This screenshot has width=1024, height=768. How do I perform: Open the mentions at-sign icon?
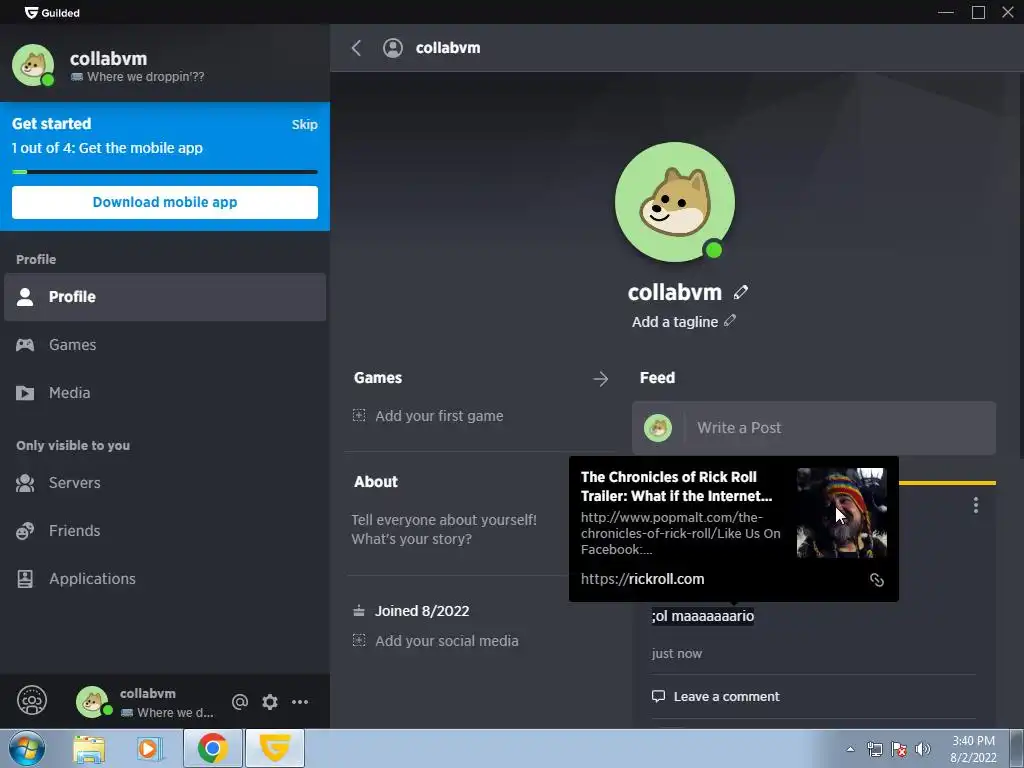240,701
